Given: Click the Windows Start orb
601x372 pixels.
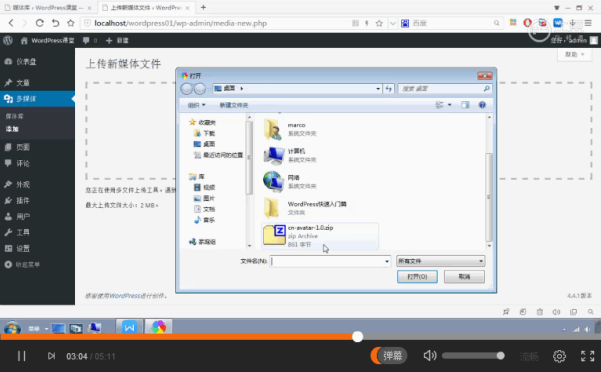Looking at the screenshot, I should pos(12,328).
